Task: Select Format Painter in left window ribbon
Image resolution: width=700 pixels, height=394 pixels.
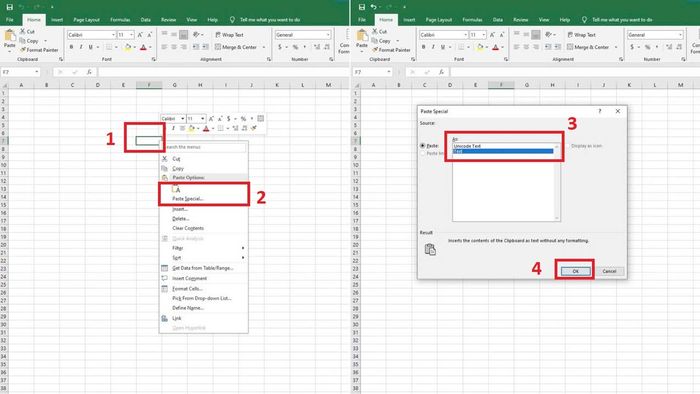Action: click(x=39, y=50)
